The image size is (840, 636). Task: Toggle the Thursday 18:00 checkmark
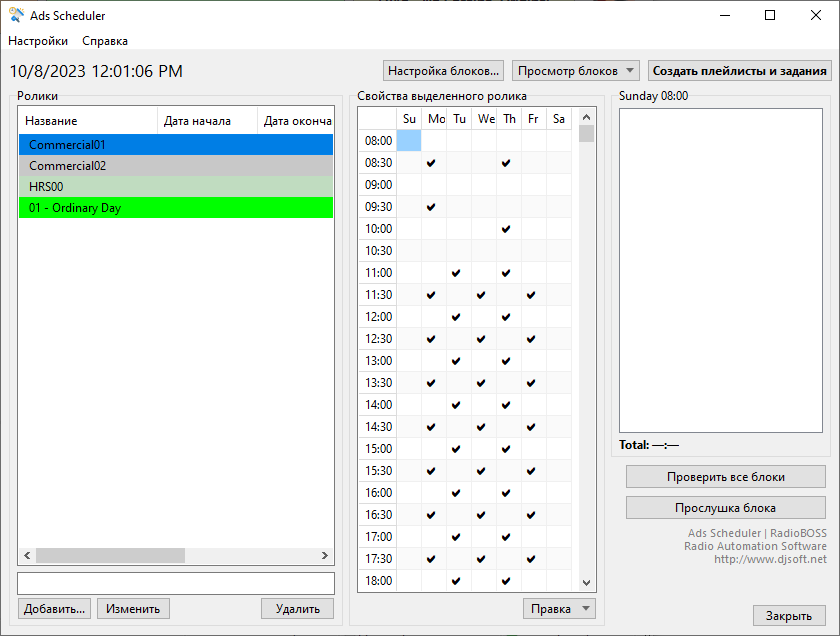coord(509,580)
